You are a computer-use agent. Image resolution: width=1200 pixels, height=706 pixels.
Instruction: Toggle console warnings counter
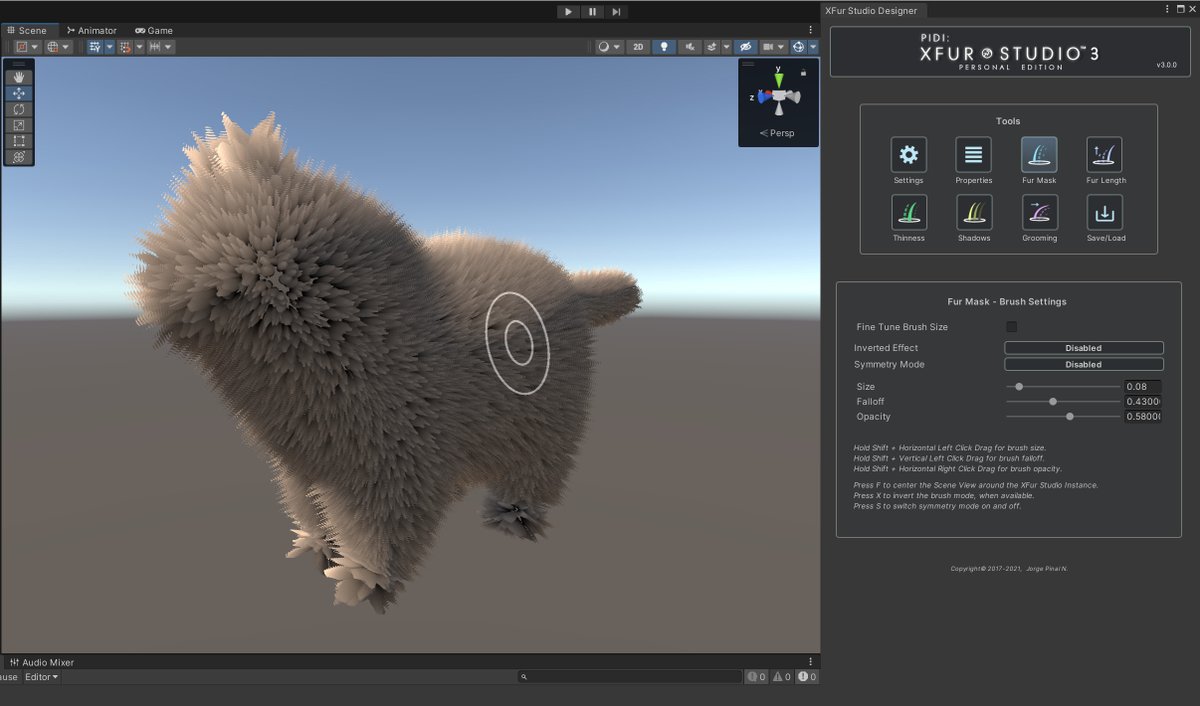point(782,677)
